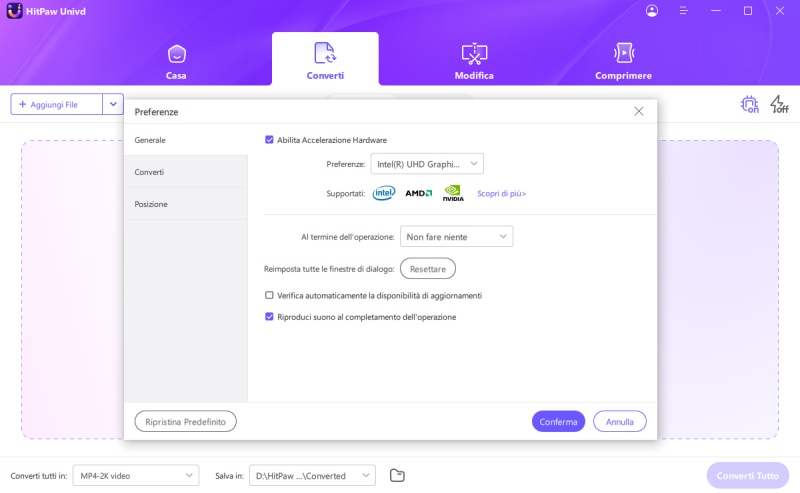Click the NVIDIA logo under Supportati
Screen dimensions: 800x493
[453, 193]
